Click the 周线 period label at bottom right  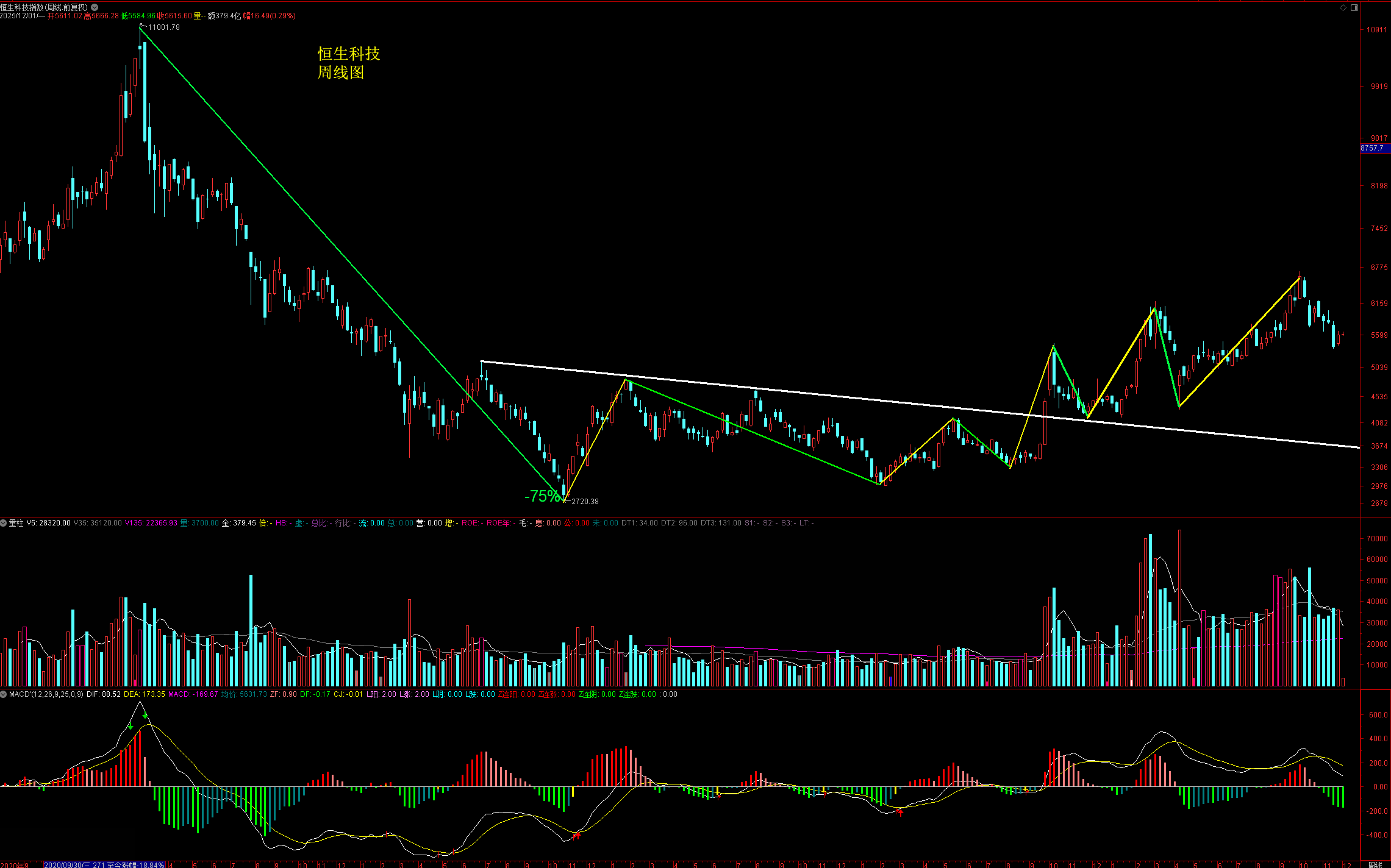(x=1375, y=864)
